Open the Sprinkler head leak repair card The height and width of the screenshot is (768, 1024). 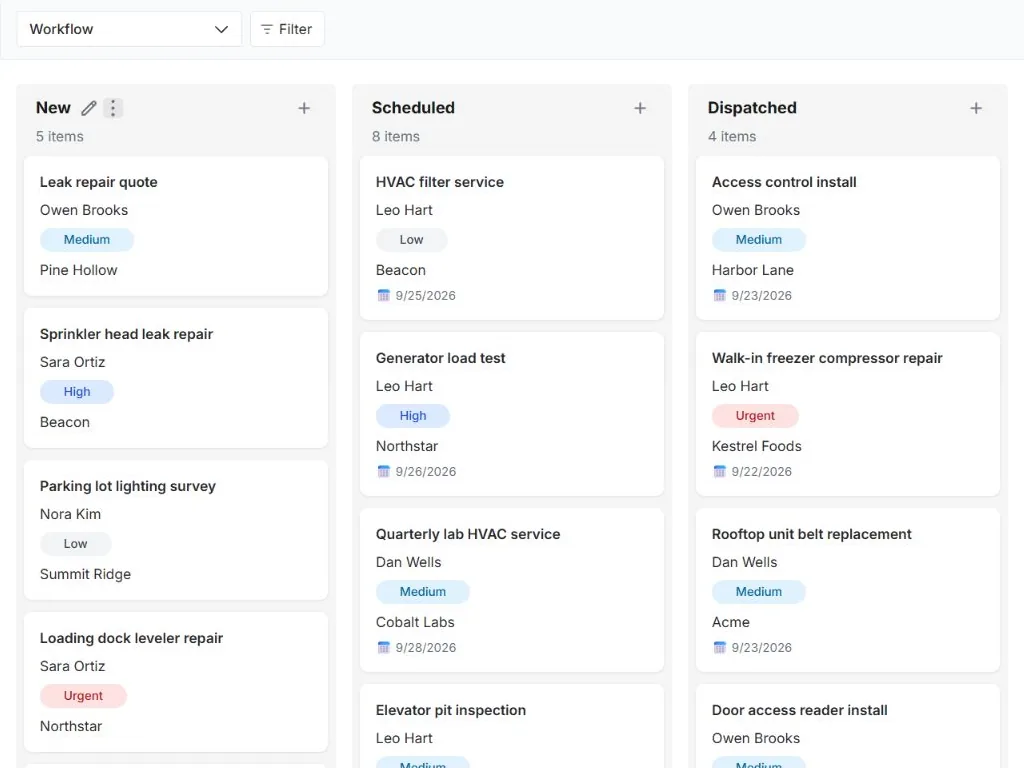pyautogui.click(x=176, y=378)
